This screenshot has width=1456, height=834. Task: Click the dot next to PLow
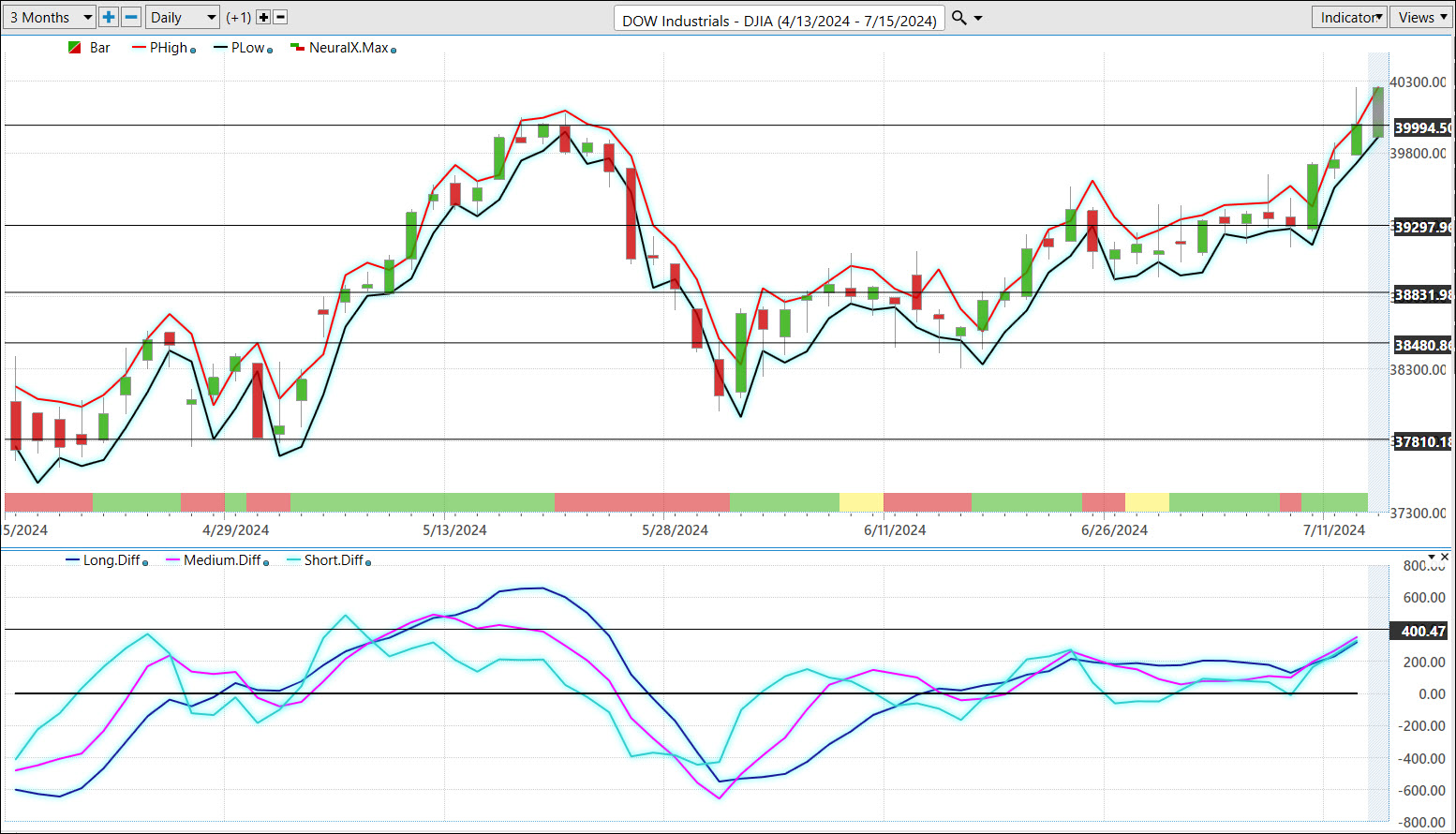pyautogui.click(x=270, y=51)
